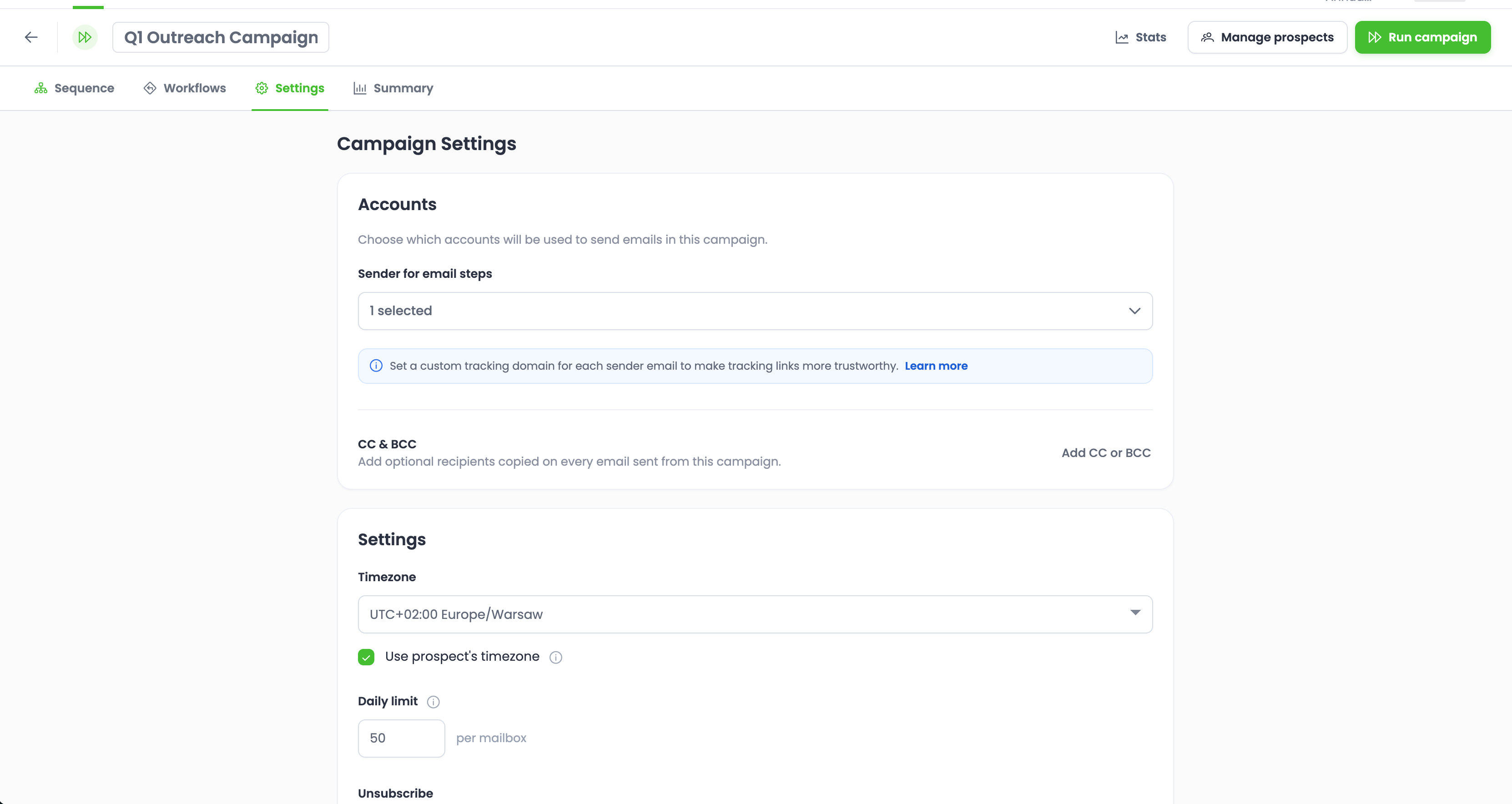Click the Stats chart icon
This screenshot has height=804, width=1512.
1122,38
